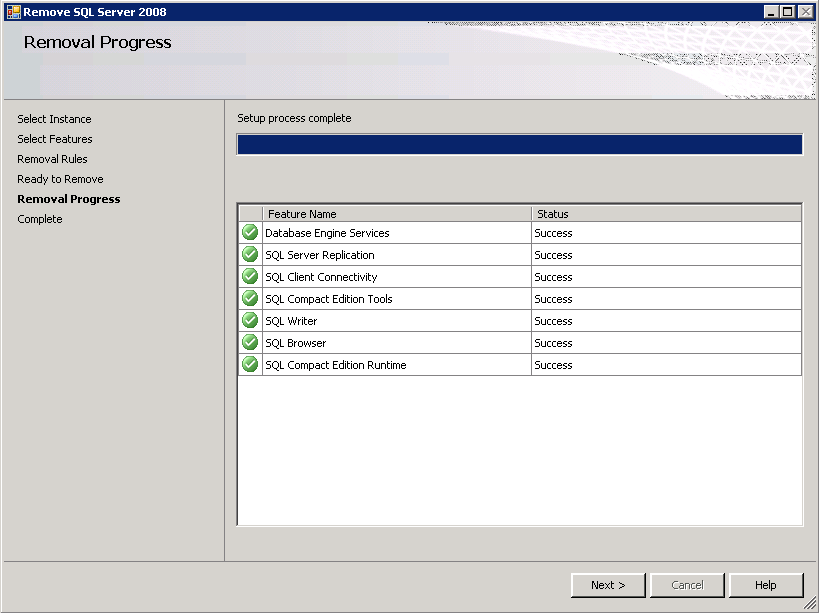Image resolution: width=819 pixels, height=613 pixels.
Task: Open the Removal Rules step
Action: (52, 159)
